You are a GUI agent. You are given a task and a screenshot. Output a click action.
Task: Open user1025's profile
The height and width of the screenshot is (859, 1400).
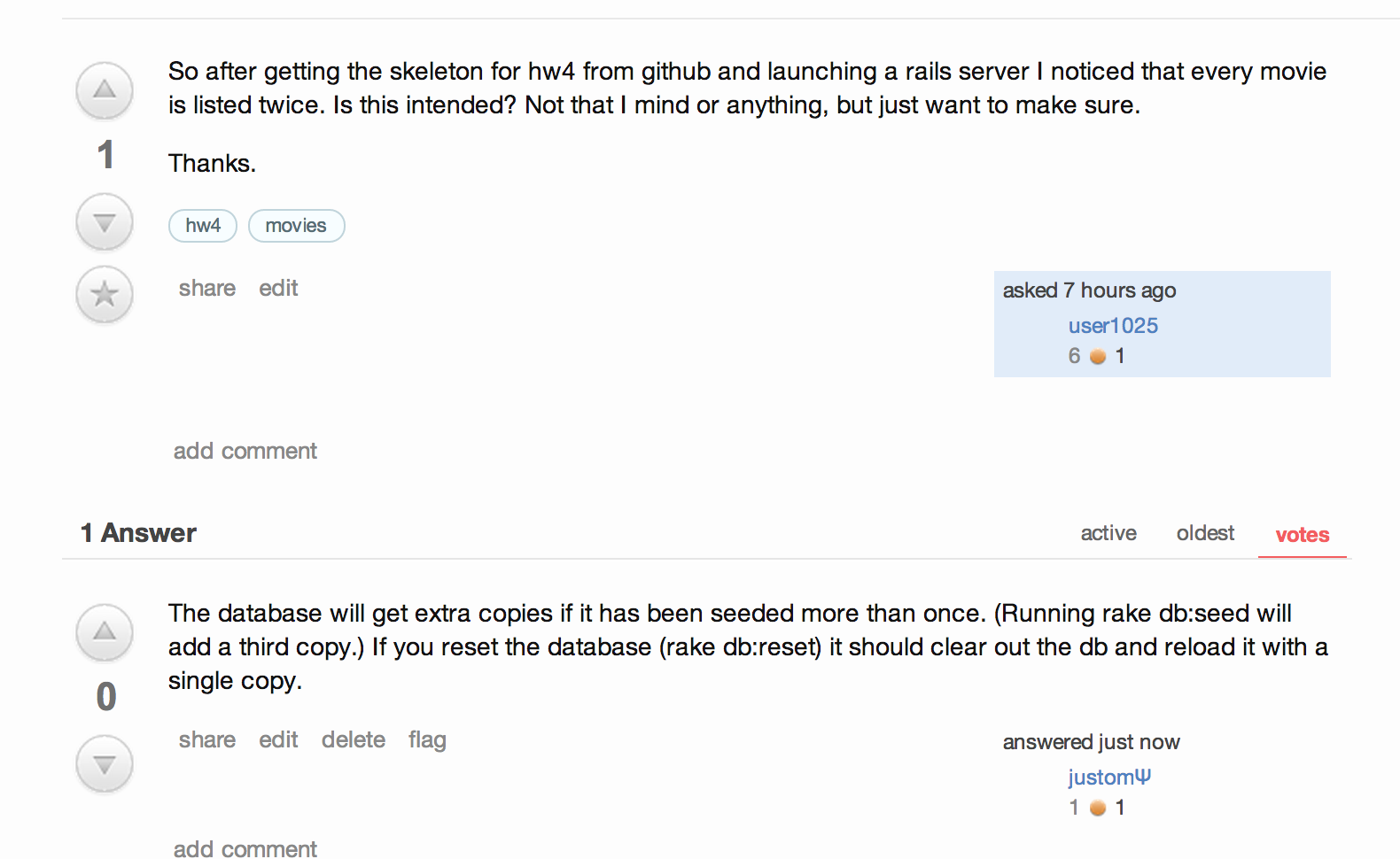pos(1113,326)
